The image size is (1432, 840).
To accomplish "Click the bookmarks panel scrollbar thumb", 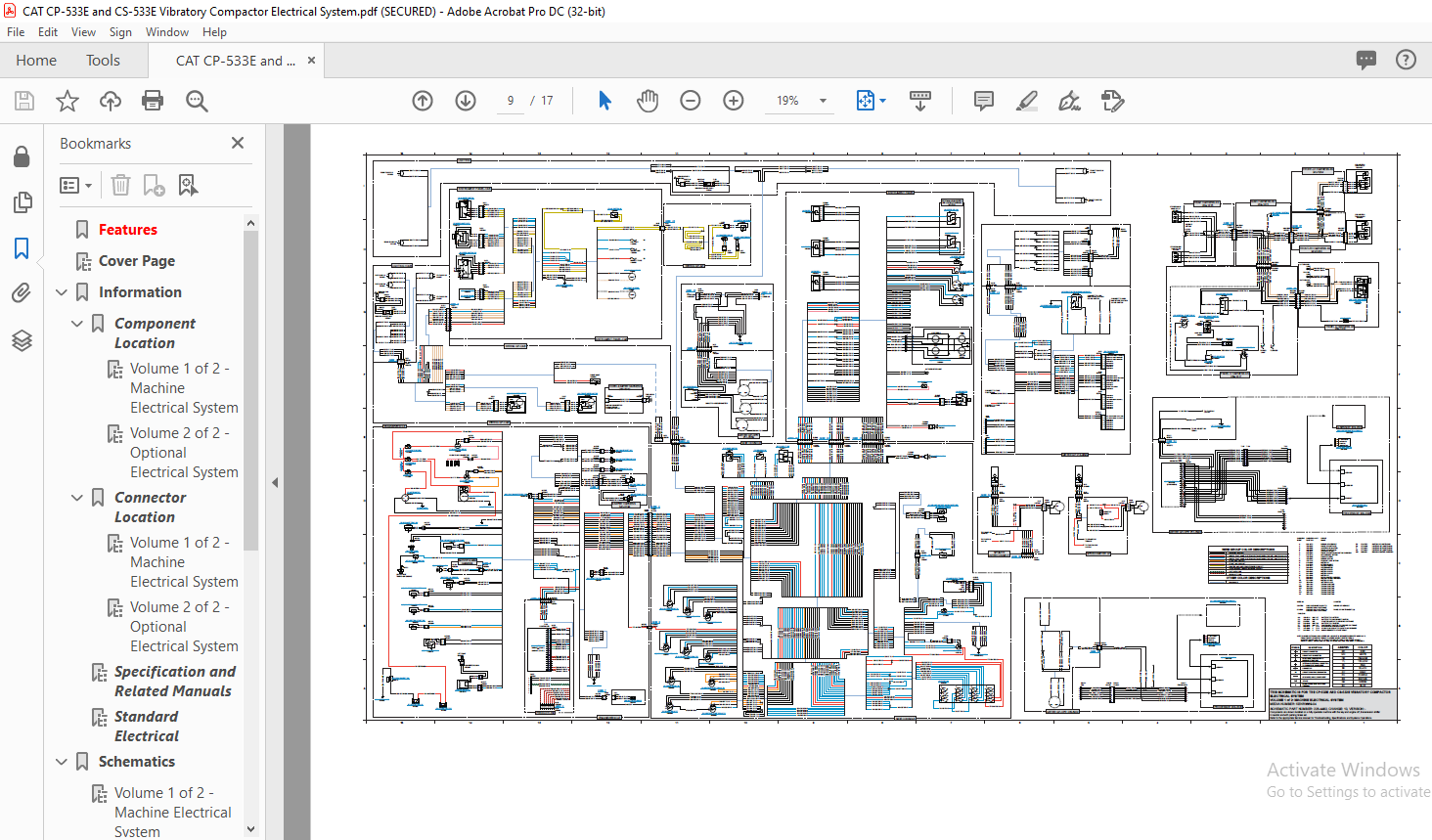I will 250,391.
